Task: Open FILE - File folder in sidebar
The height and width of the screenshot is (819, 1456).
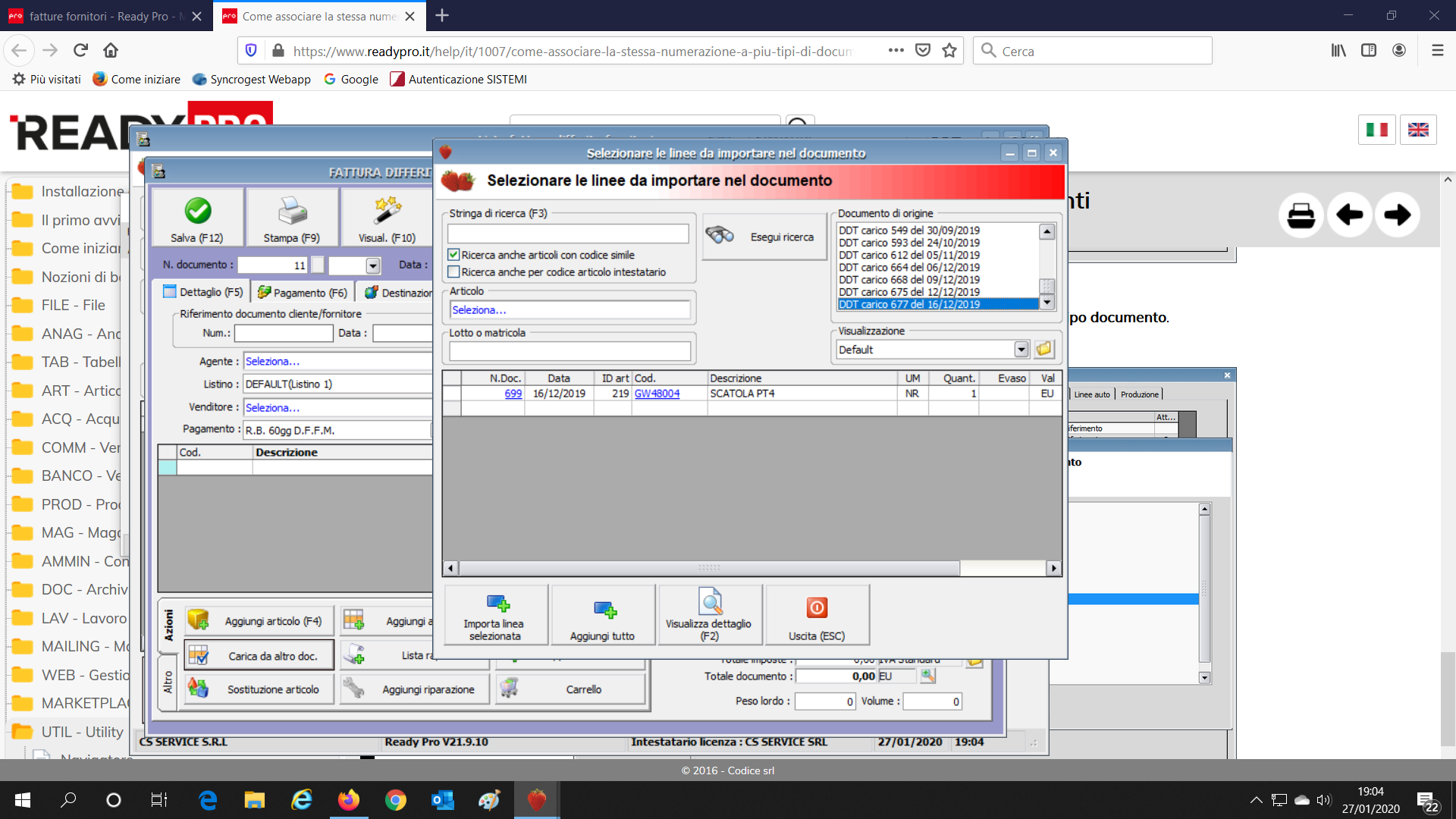Action: [x=59, y=305]
